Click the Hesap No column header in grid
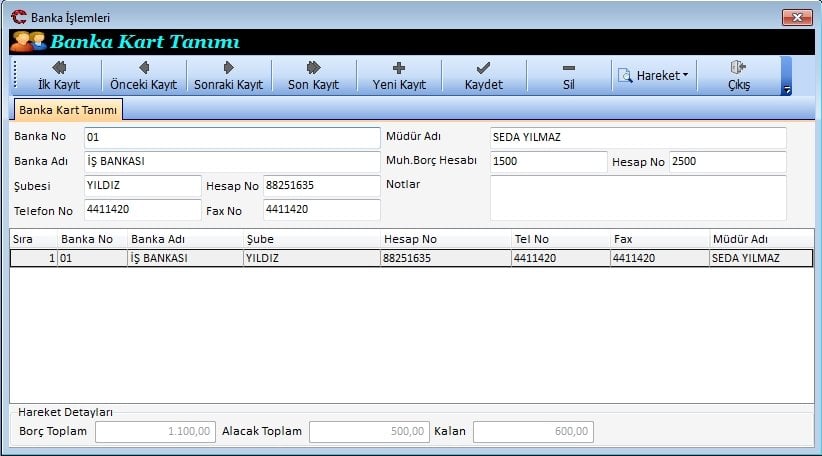The width and height of the screenshot is (822, 456). click(x=446, y=239)
